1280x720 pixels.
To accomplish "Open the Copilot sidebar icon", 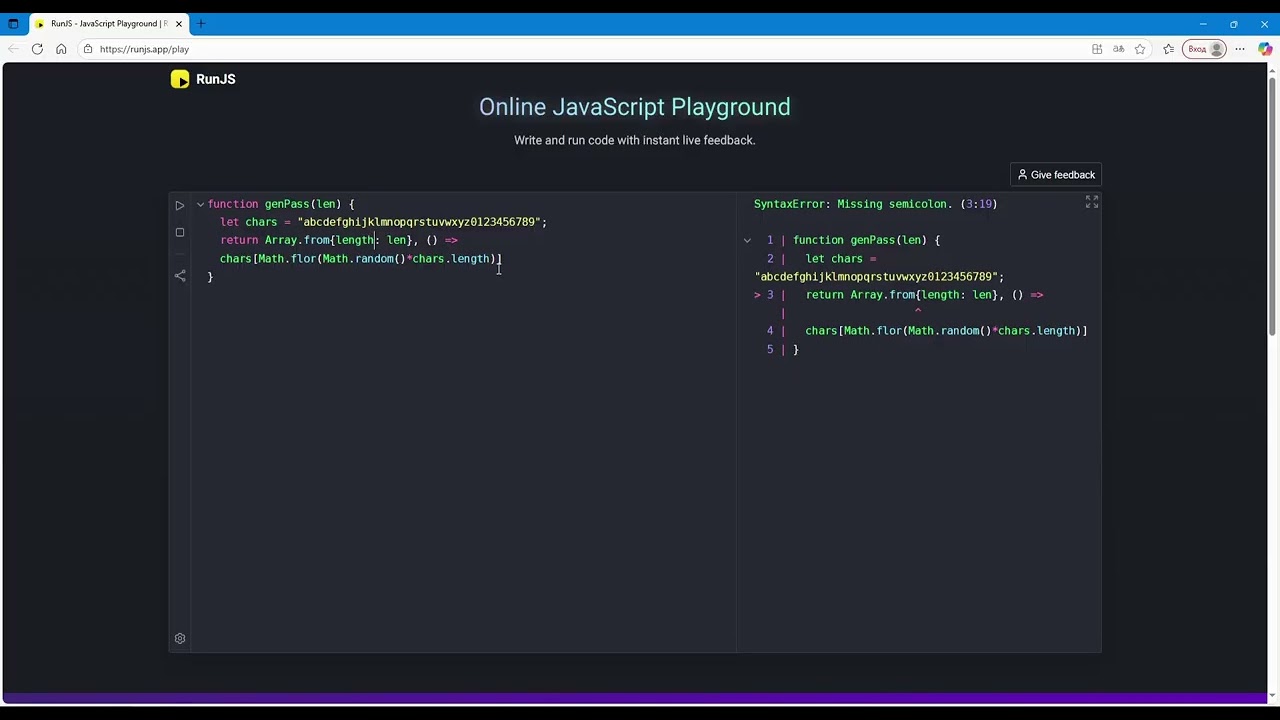I will (1265, 49).
